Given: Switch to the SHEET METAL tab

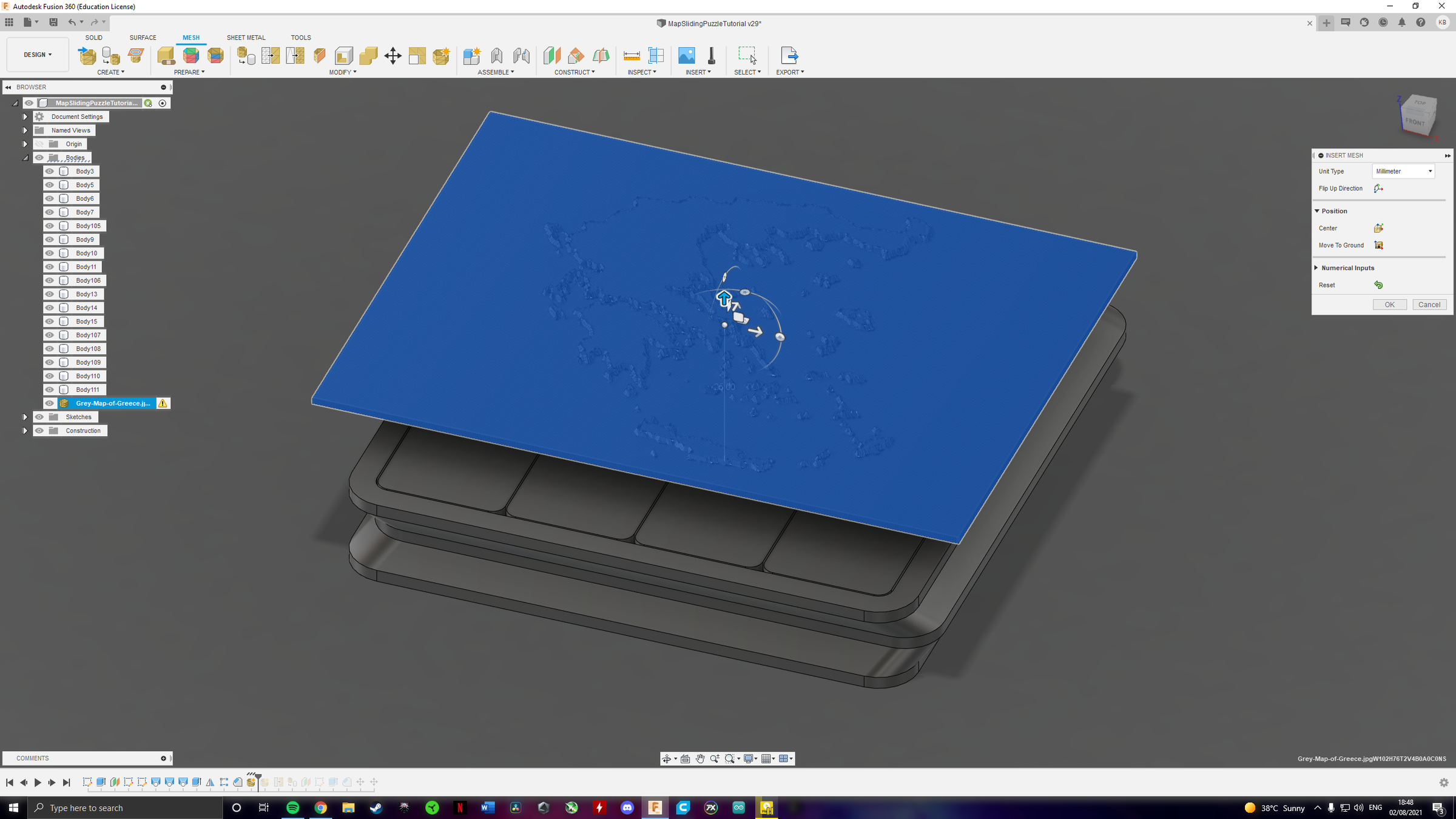Looking at the screenshot, I should click(x=246, y=37).
